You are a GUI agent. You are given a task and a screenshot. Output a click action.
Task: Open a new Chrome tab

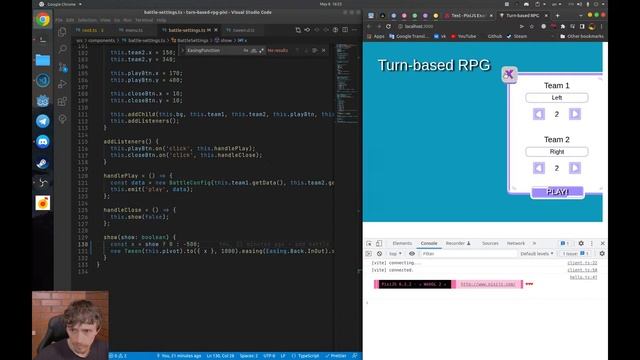click(558, 16)
